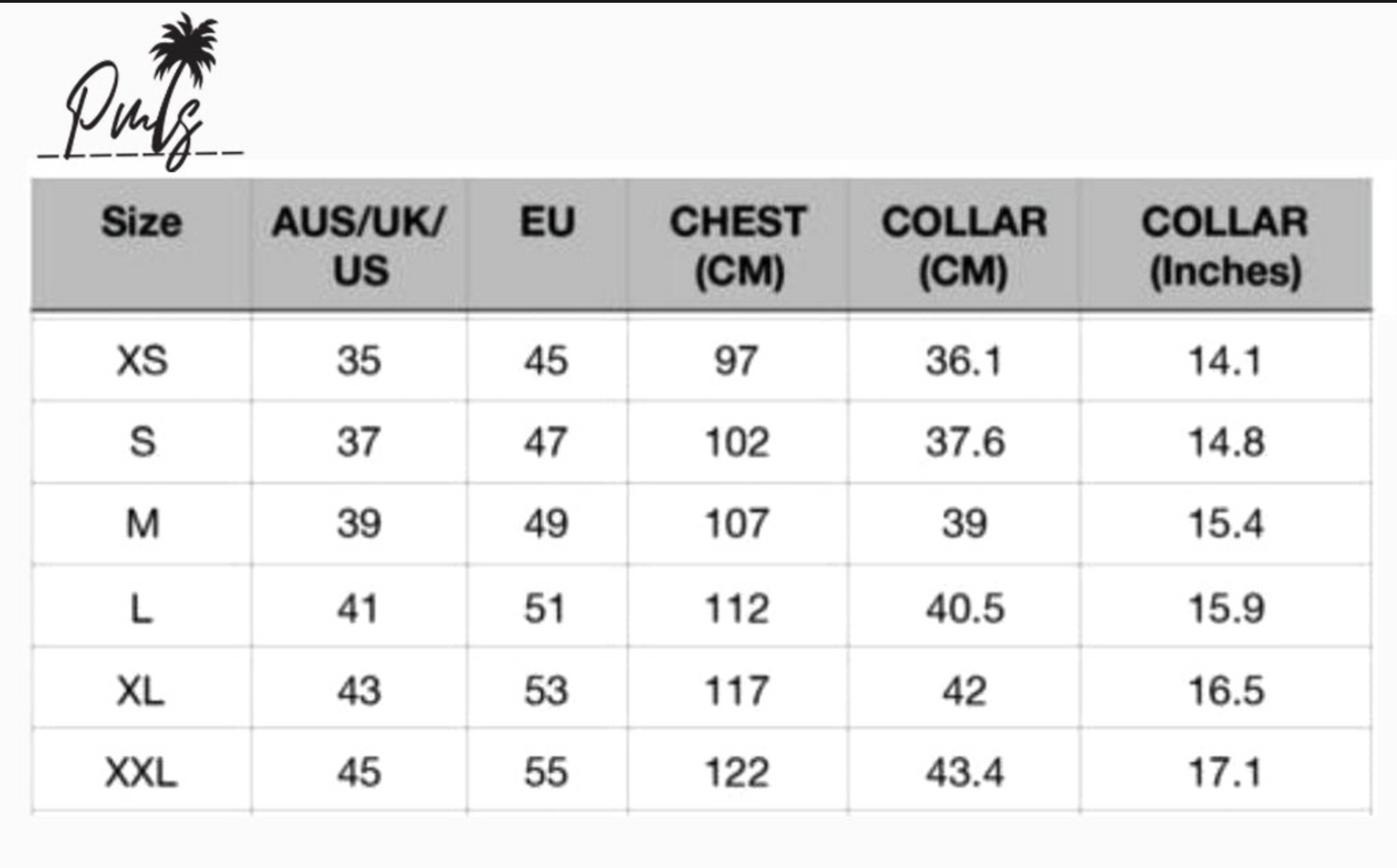
Task: Click the XXL size row label
Action: (x=141, y=773)
